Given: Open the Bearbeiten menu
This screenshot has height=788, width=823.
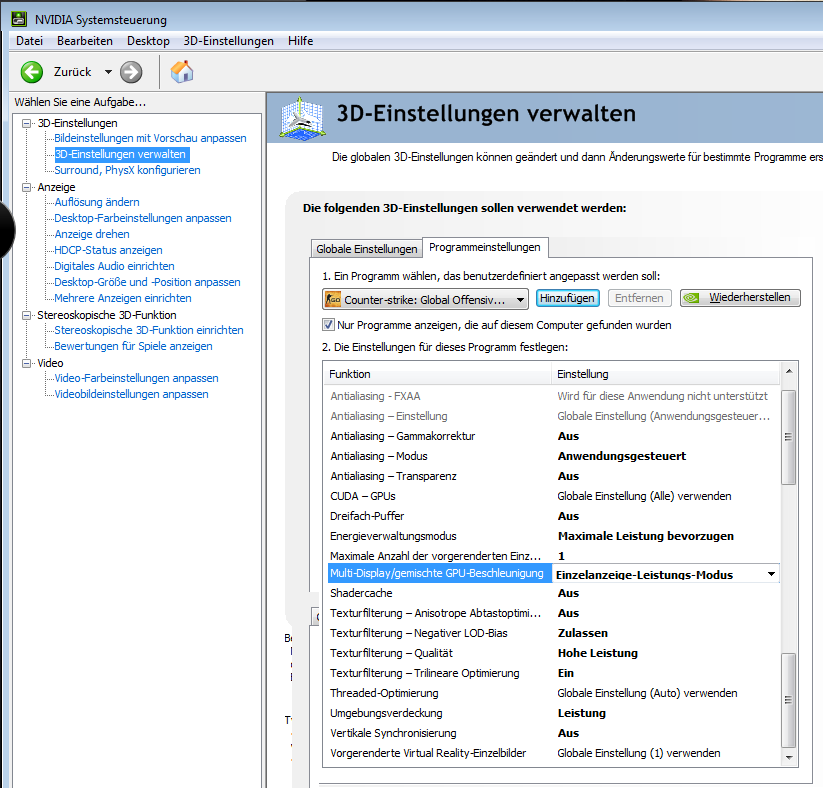Looking at the screenshot, I should tap(84, 41).
